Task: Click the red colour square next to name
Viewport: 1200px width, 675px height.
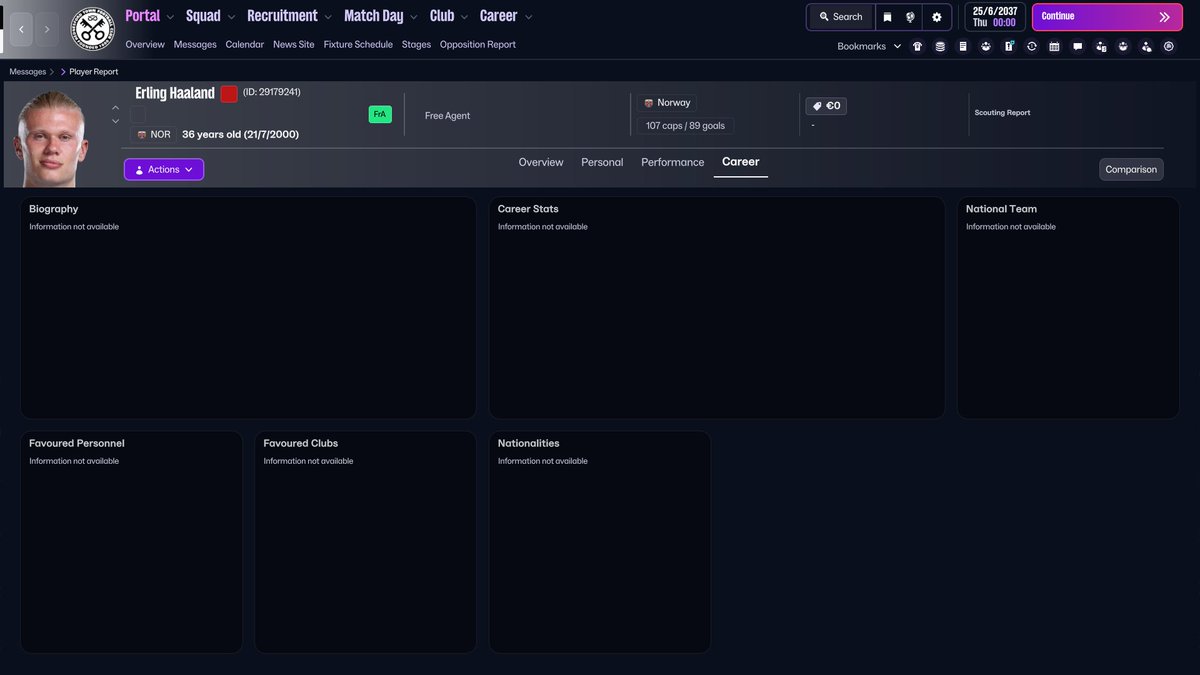Action: tap(229, 94)
